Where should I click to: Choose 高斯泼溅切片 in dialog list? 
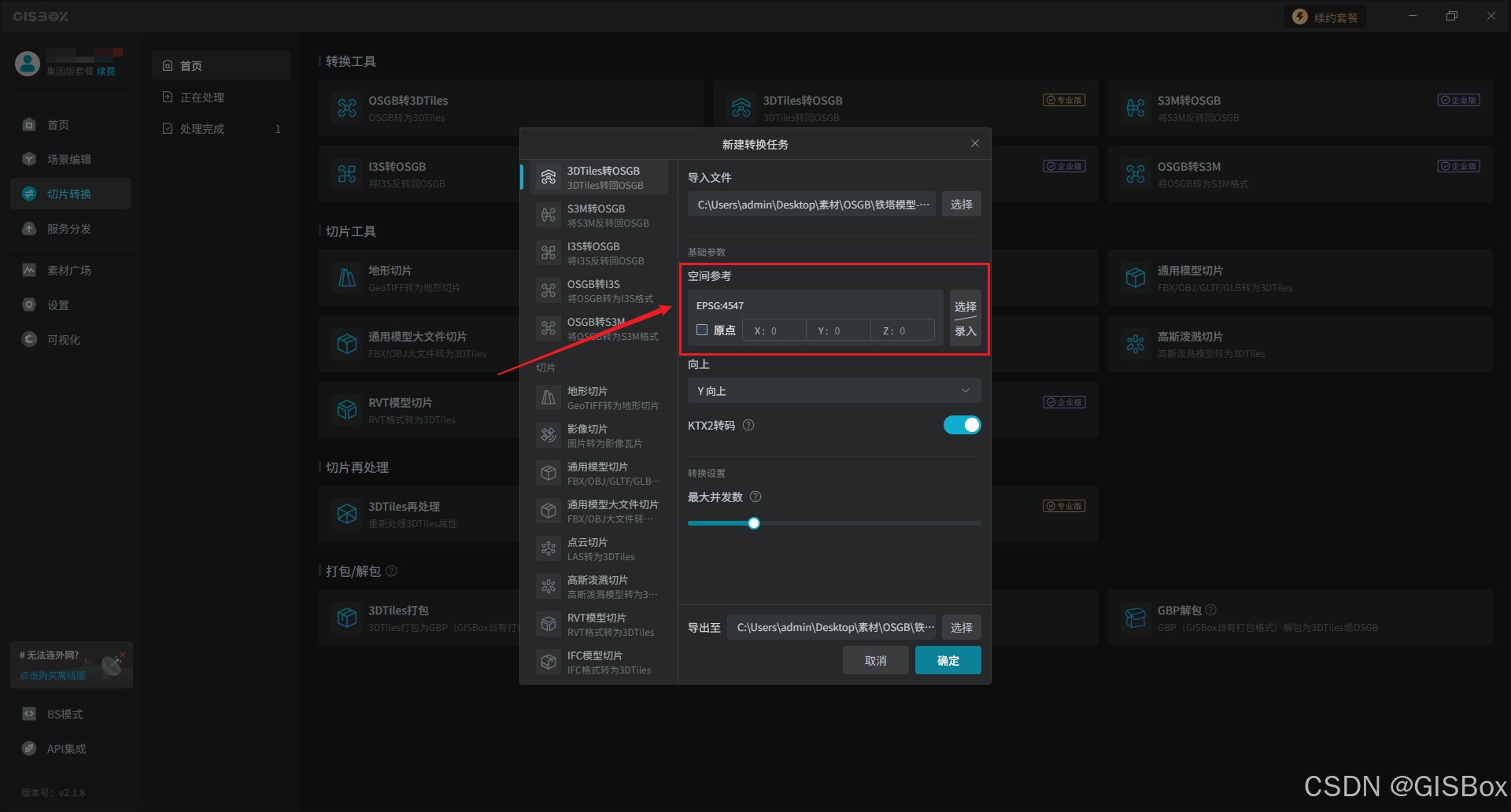coord(599,587)
